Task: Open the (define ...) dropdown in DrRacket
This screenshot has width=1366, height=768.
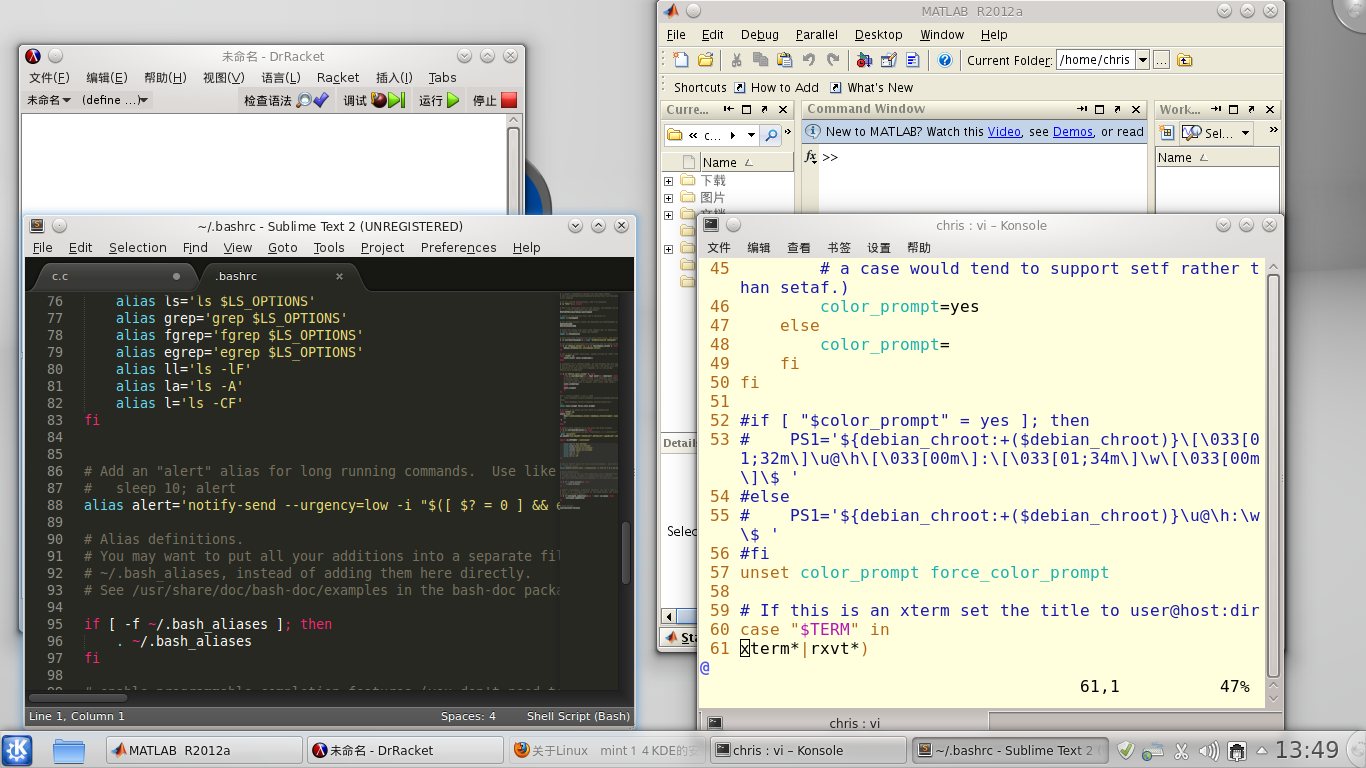Action: pos(116,100)
